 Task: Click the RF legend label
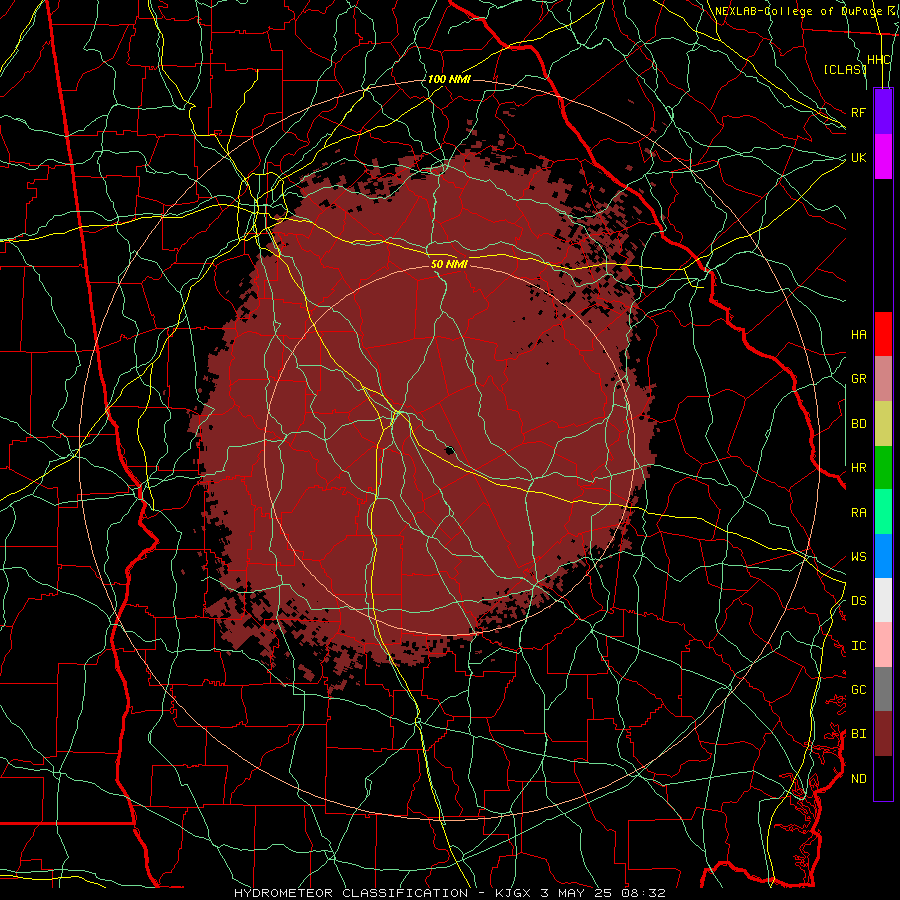click(x=859, y=112)
